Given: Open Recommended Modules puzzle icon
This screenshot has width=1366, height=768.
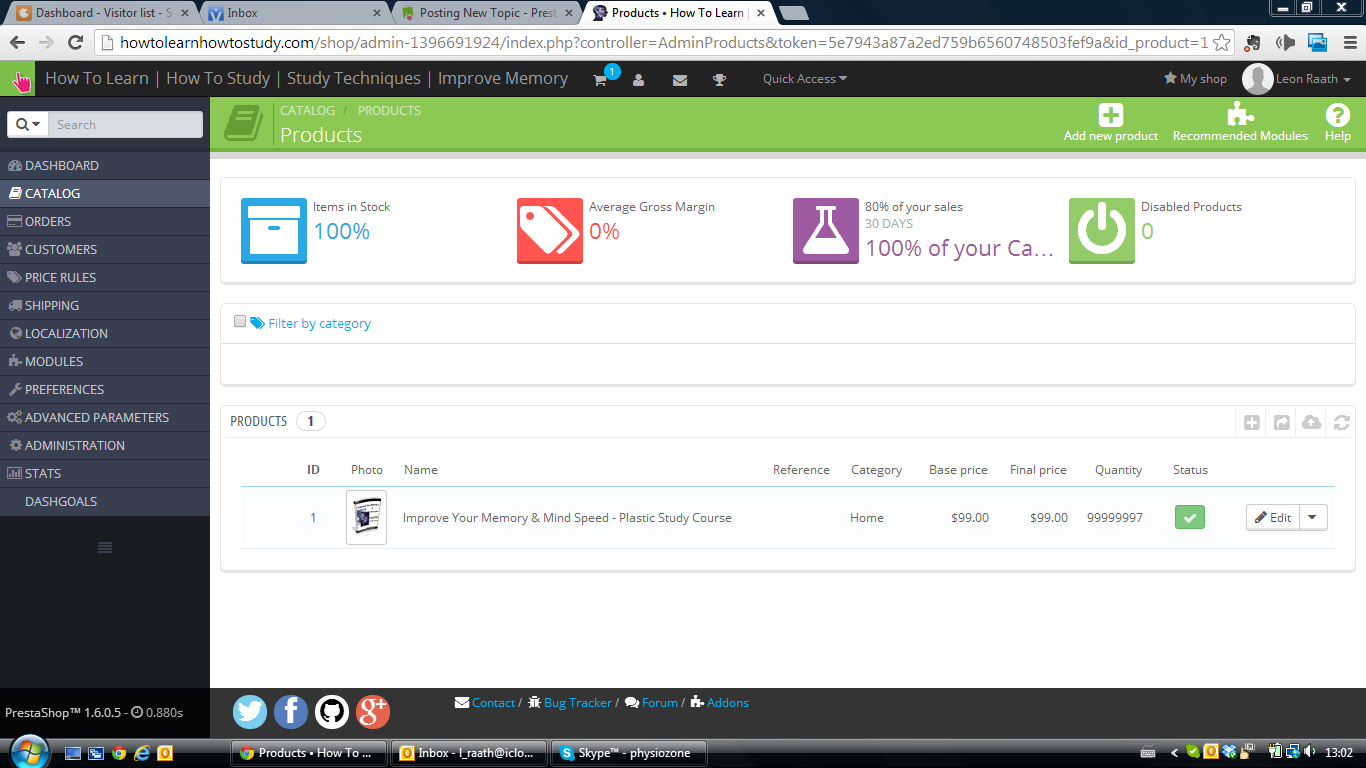Looking at the screenshot, I should point(1240,114).
